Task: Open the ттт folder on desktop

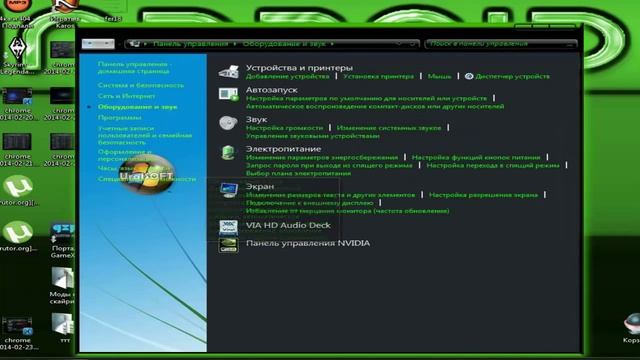Action: tap(64, 328)
